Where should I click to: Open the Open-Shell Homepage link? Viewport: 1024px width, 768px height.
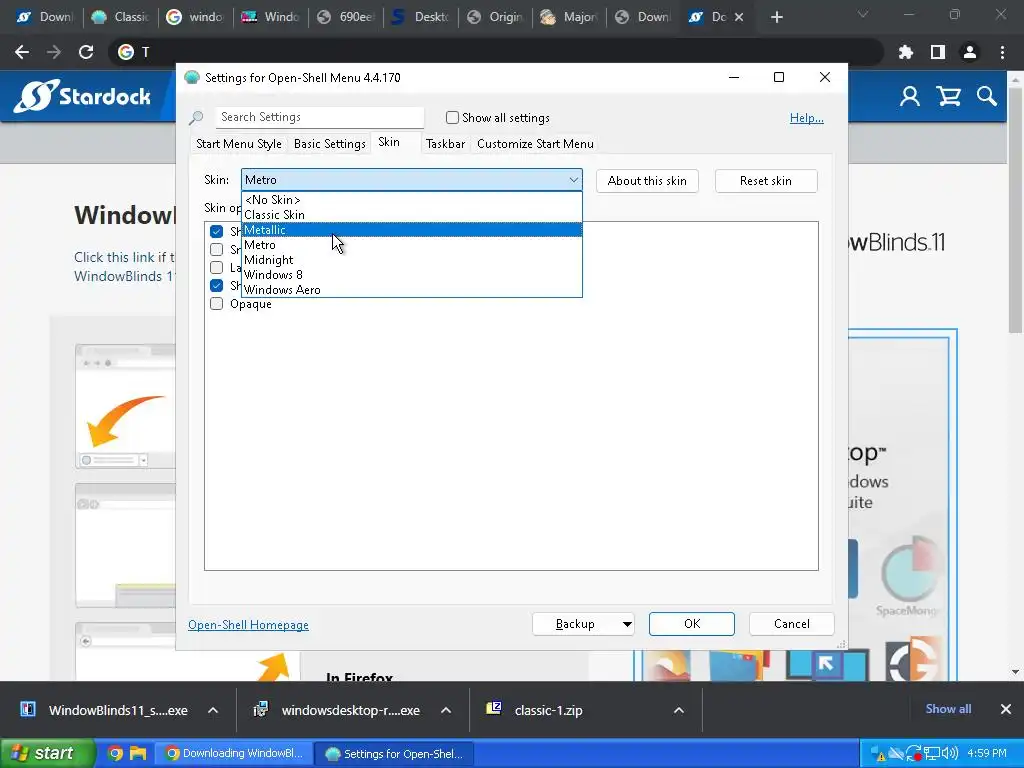(248, 625)
